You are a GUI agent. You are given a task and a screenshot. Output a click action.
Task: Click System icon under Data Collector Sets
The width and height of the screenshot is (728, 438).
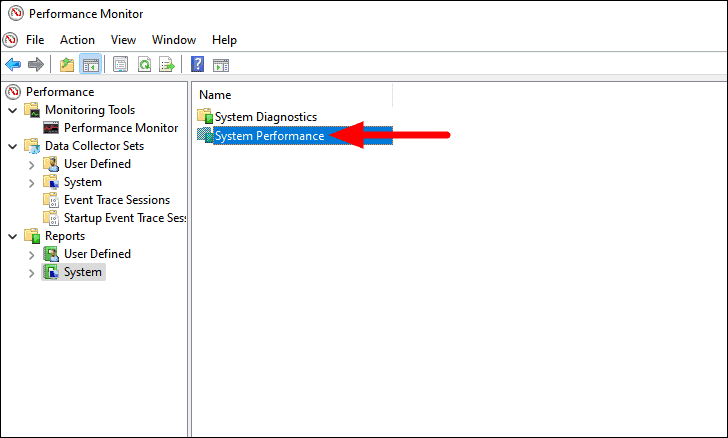coord(51,182)
